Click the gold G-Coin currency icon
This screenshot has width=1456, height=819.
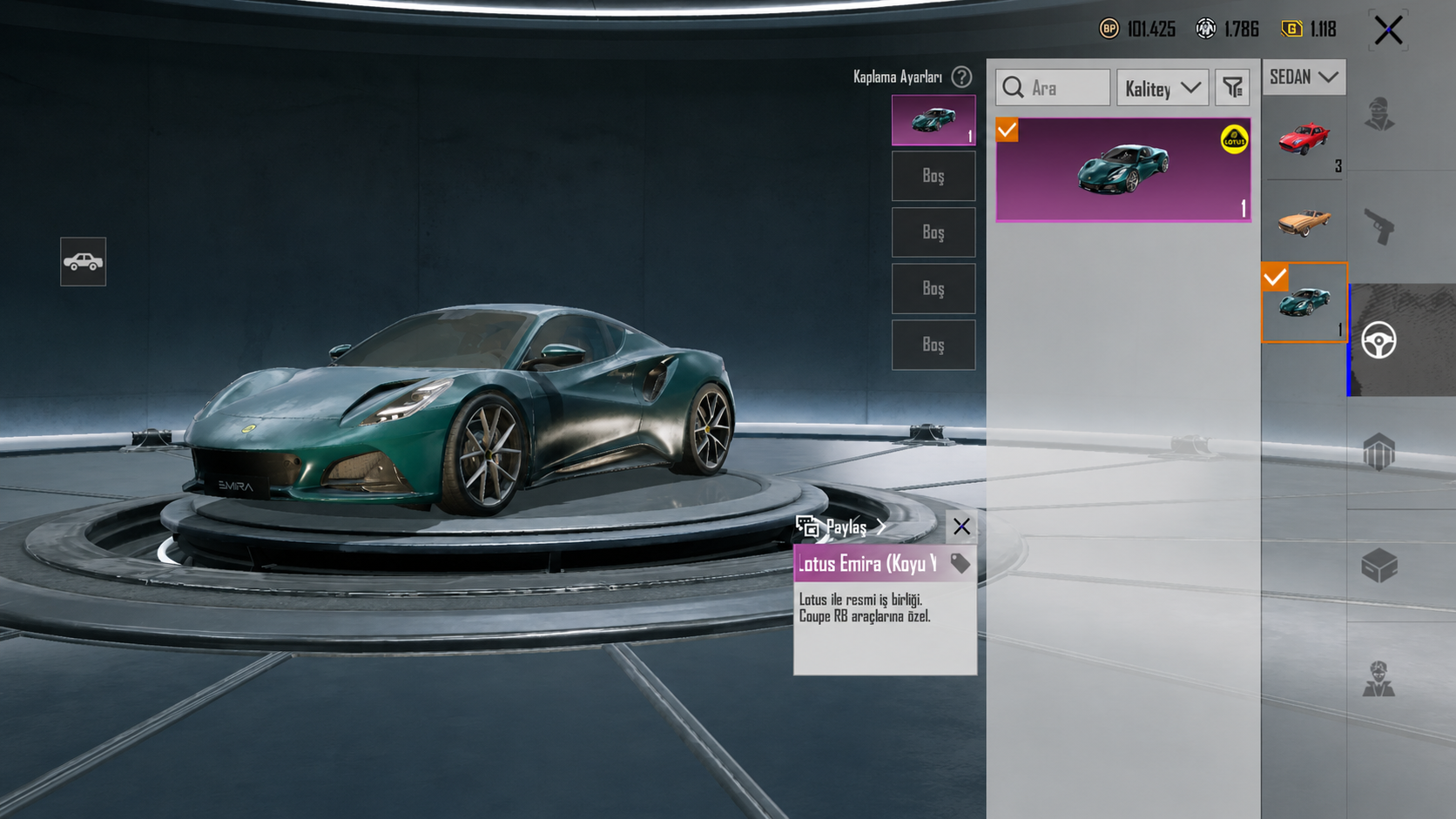1291,29
